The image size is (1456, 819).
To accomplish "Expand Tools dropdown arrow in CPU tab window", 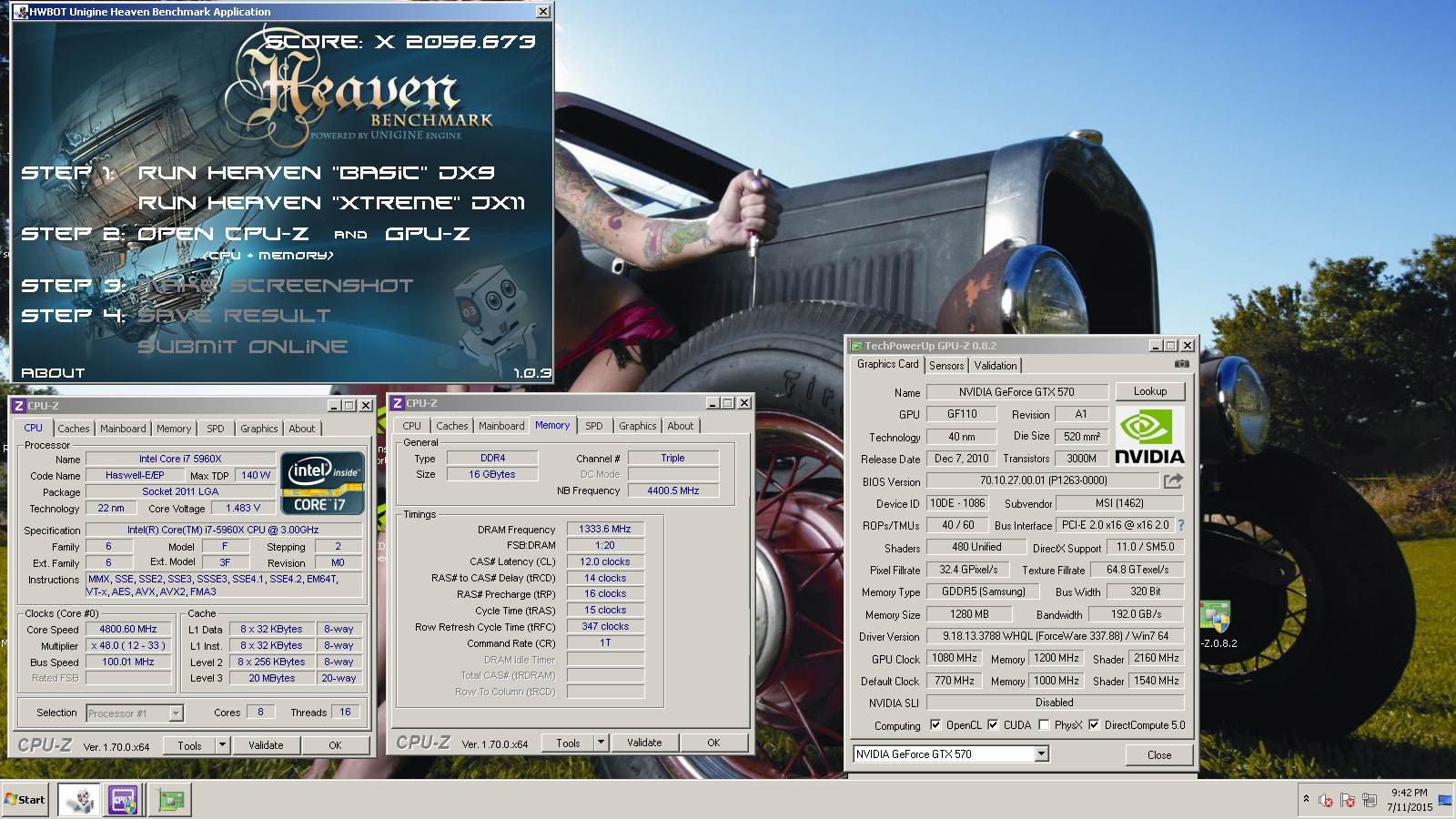I will (221, 745).
